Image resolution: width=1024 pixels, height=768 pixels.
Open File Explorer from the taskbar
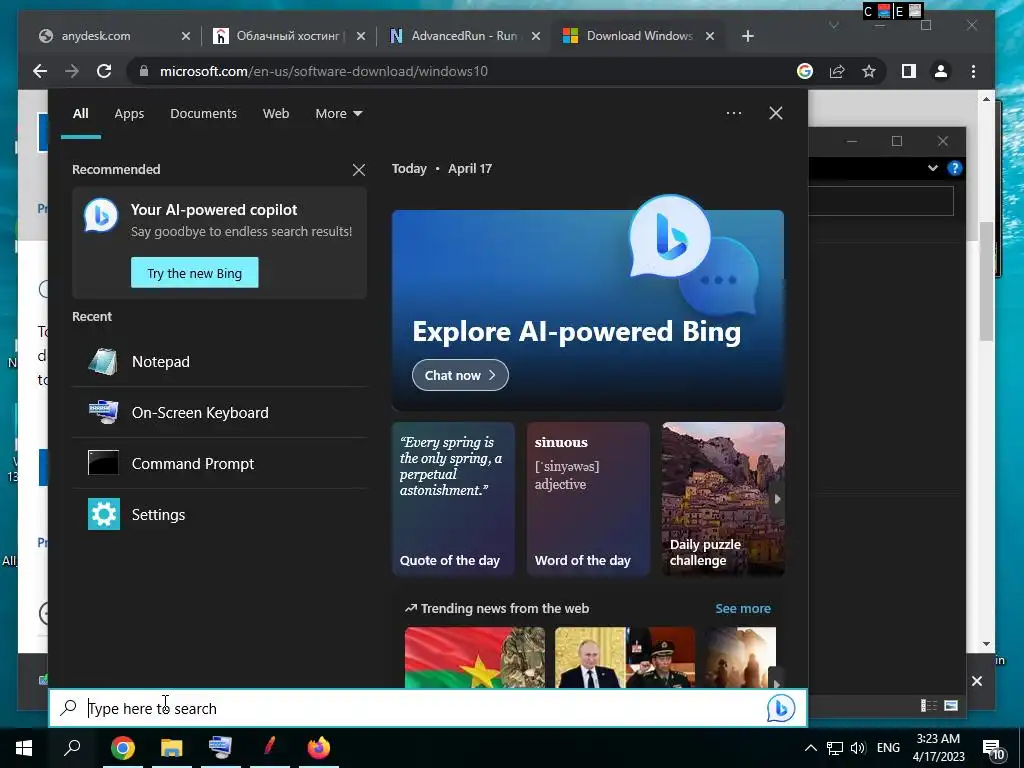pyautogui.click(x=172, y=748)
